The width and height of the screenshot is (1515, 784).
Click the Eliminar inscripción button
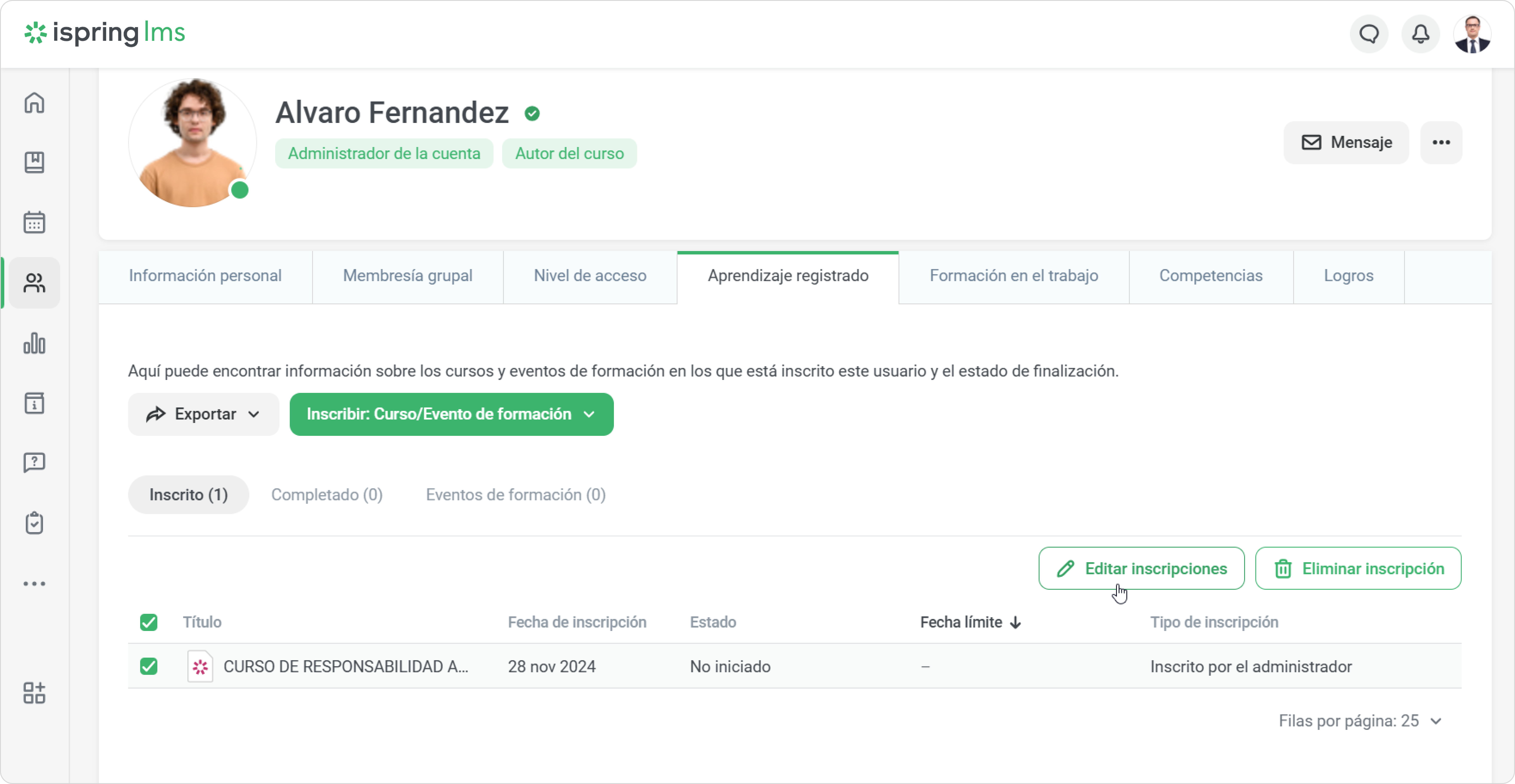tap(1357, 569)
